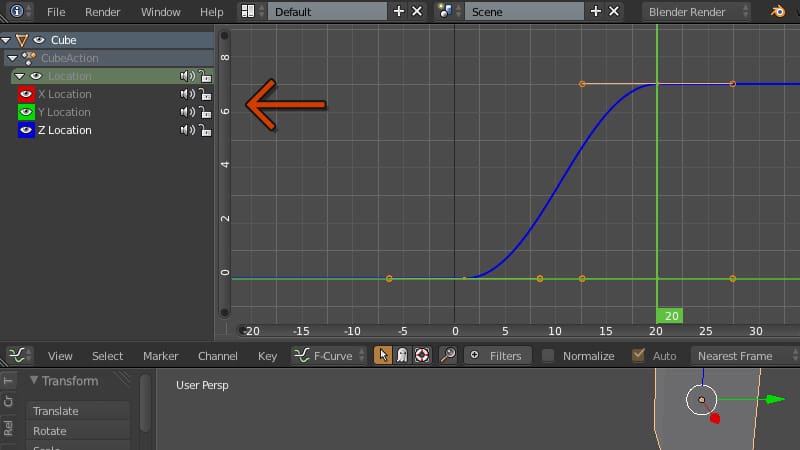Lock the Z Location channel
Screen dimensions: 800x450
click(x=205, y=130)
